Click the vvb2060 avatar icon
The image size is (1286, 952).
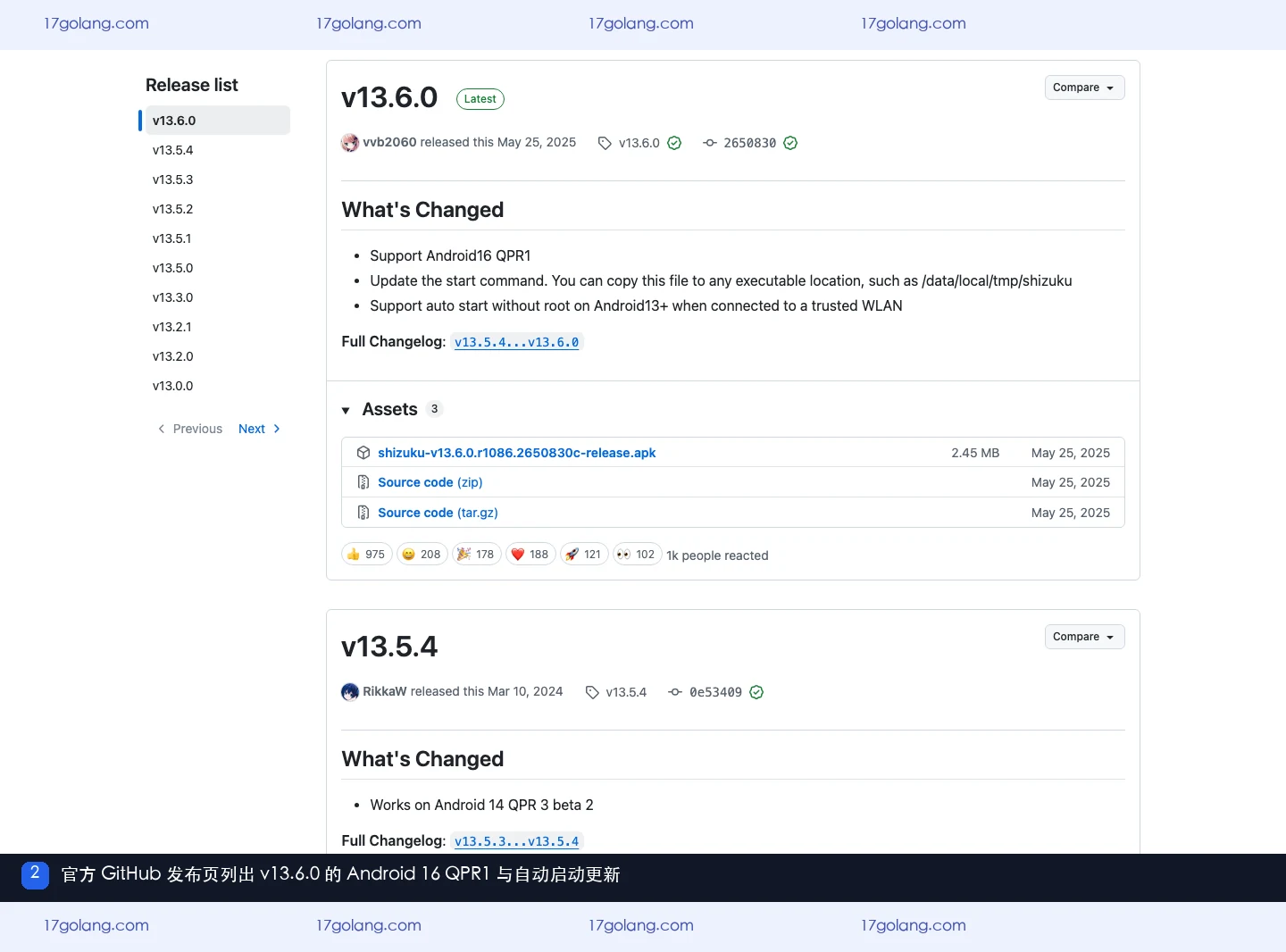click(x=350, y=143)
